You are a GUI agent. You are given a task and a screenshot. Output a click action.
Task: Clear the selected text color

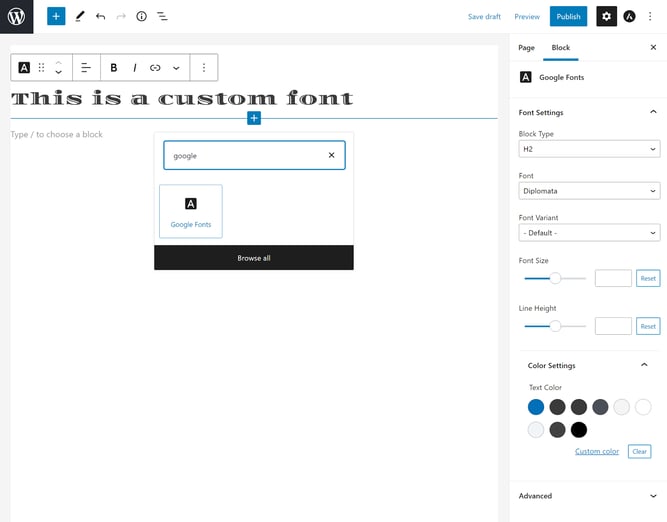tap(639, 451)
